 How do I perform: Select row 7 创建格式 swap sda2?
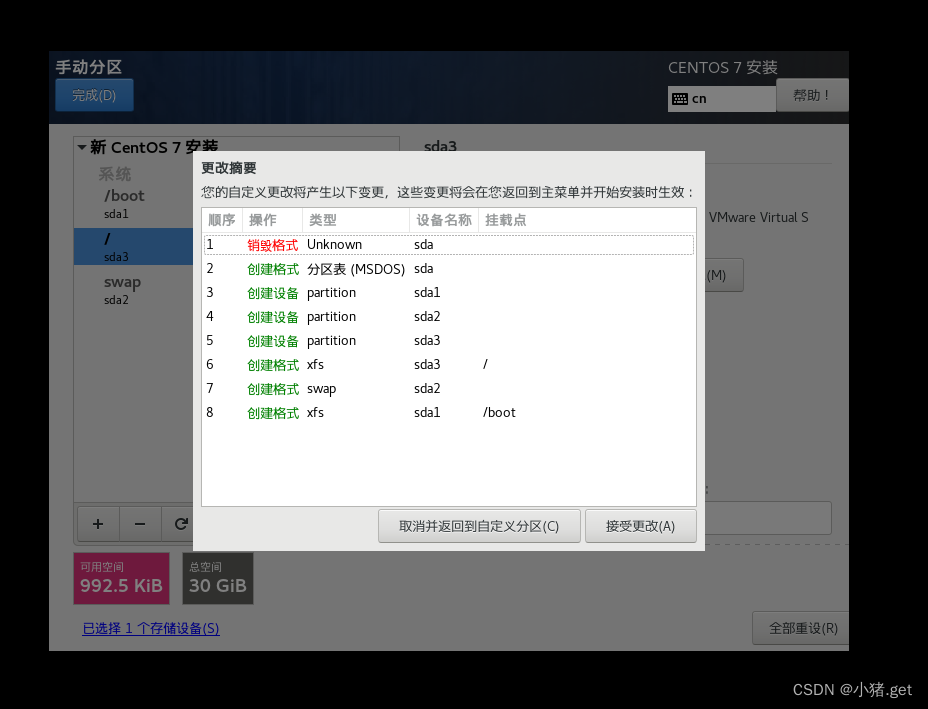click(449, 388)
